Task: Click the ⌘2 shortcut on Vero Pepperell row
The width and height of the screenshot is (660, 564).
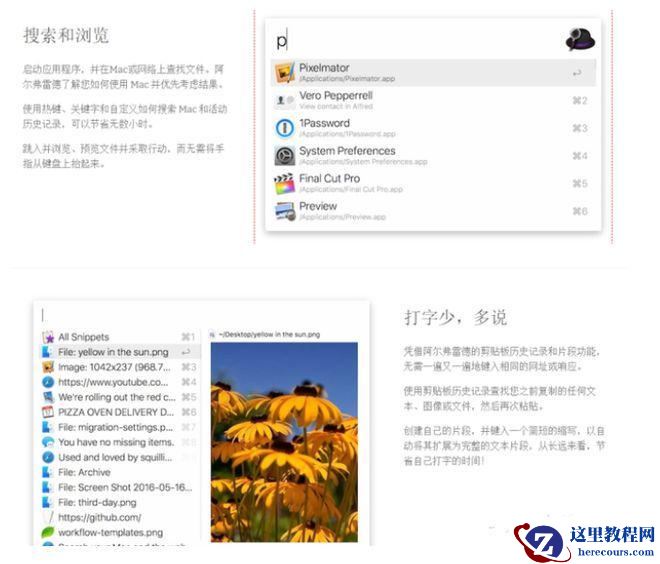Action: coord(580,100)
